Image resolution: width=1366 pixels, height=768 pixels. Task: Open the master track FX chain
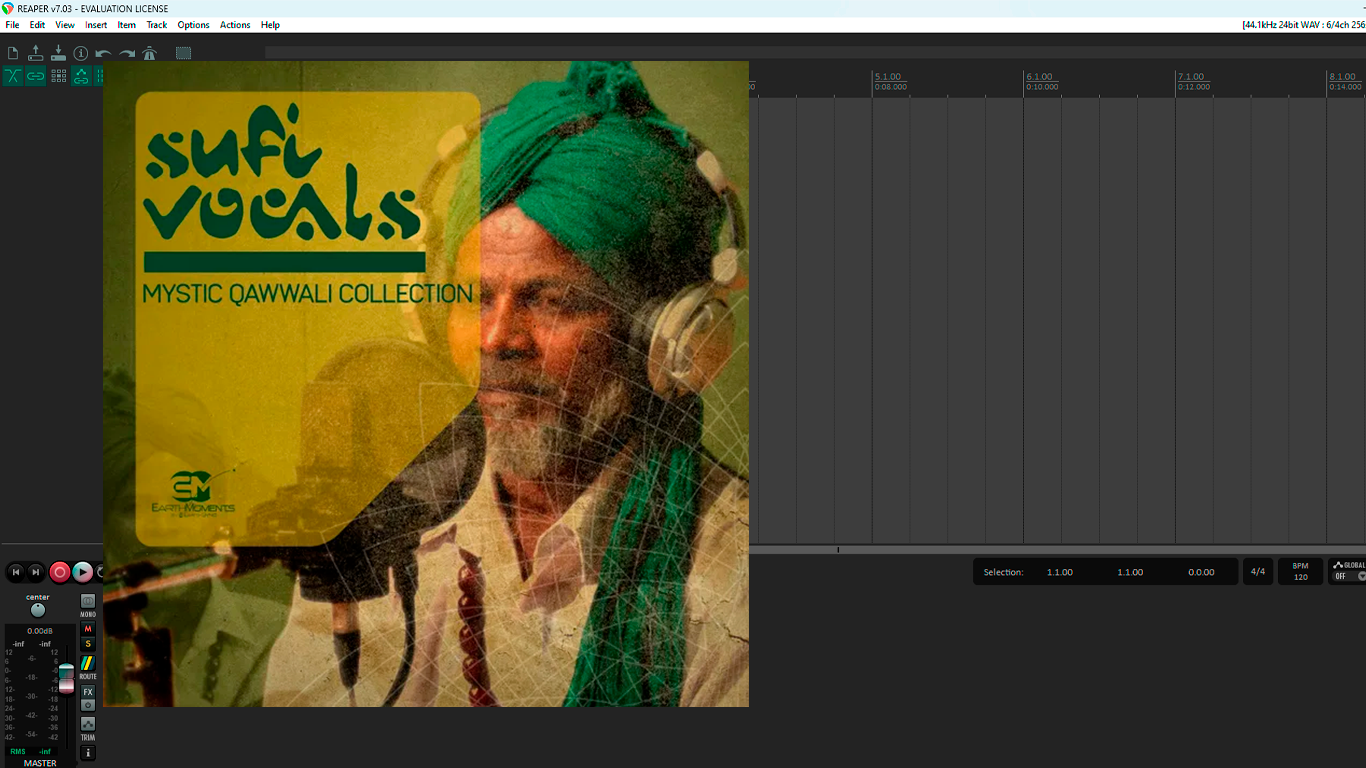88,692
